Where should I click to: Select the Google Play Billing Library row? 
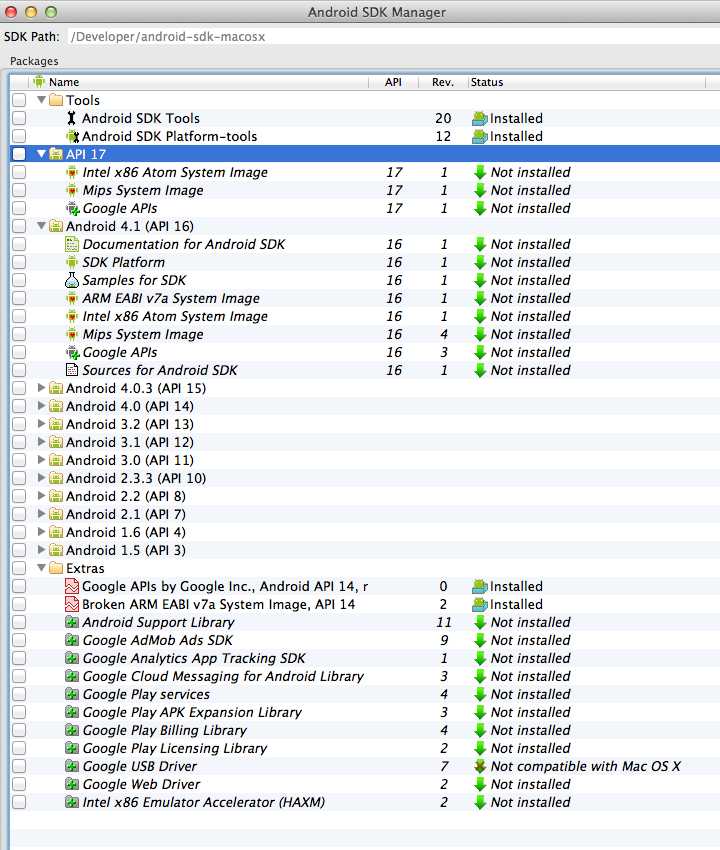click(364, 730)
